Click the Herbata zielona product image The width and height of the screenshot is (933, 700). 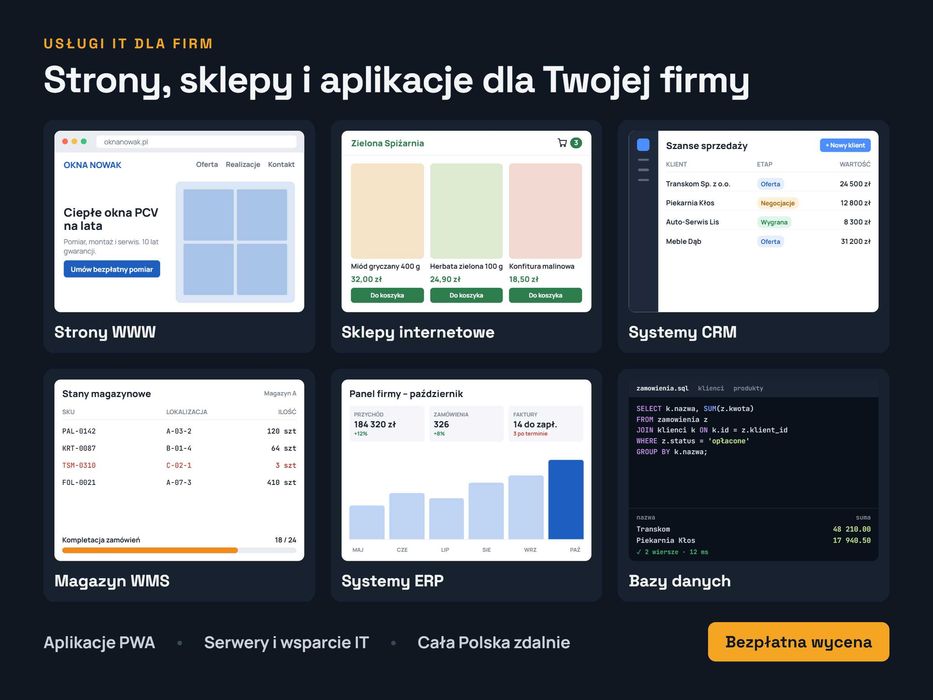466,211
